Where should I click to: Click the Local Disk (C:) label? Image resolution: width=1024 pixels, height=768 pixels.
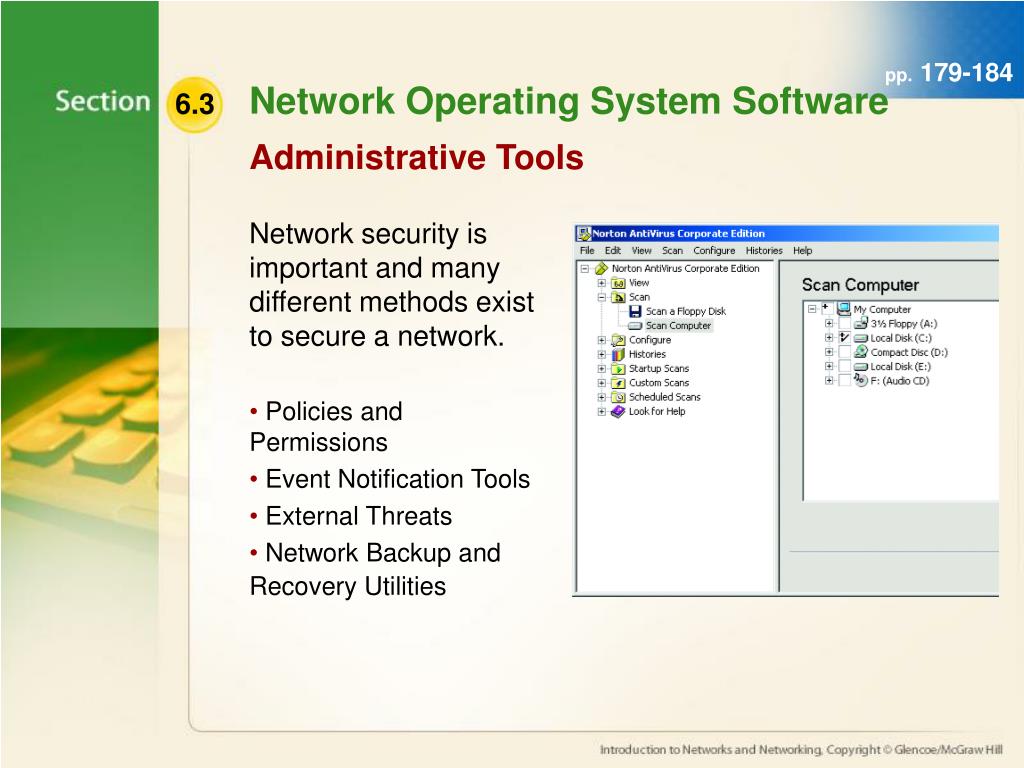901,338
